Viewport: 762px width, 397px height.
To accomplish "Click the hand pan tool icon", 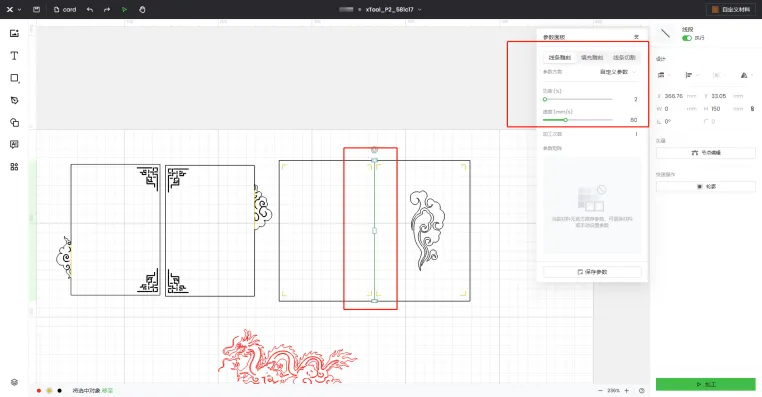I will point(142,9).
